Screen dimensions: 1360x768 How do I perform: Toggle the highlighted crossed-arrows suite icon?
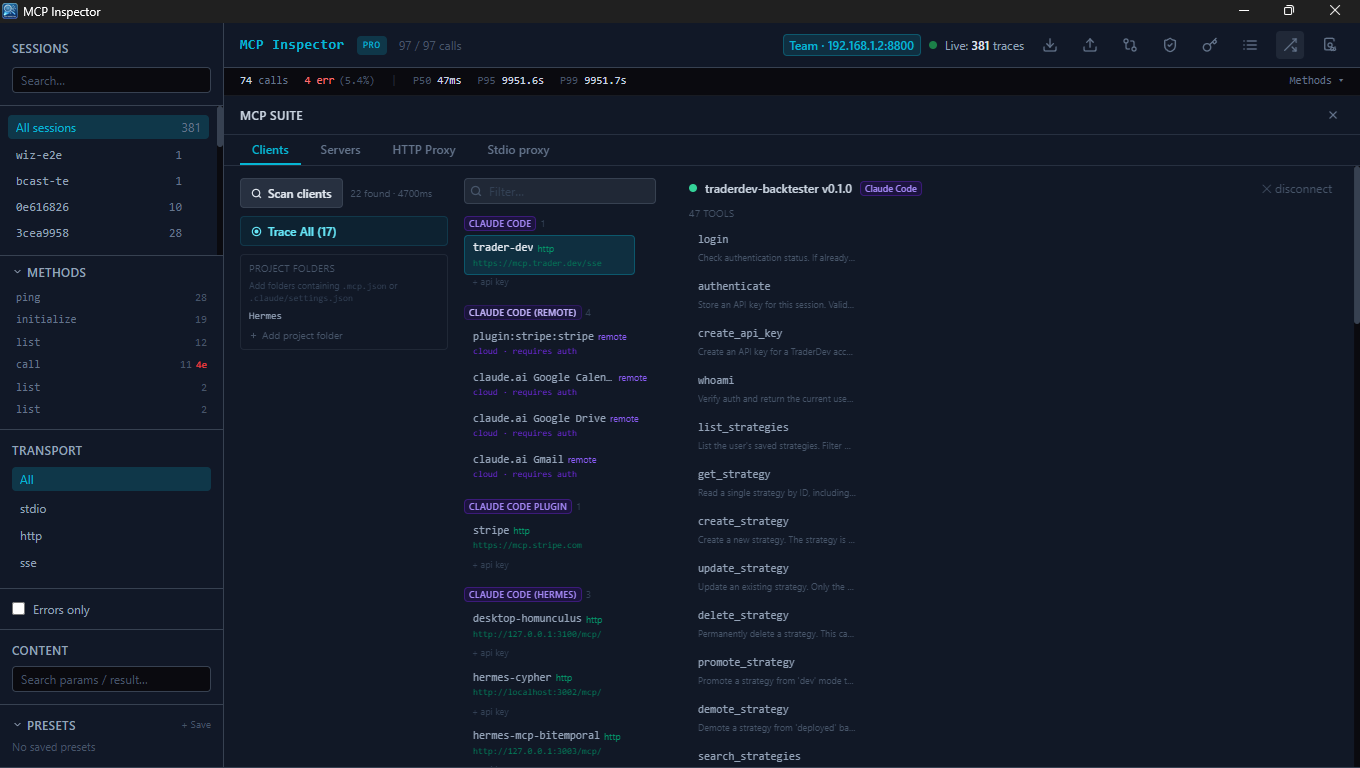point(1290,45)
